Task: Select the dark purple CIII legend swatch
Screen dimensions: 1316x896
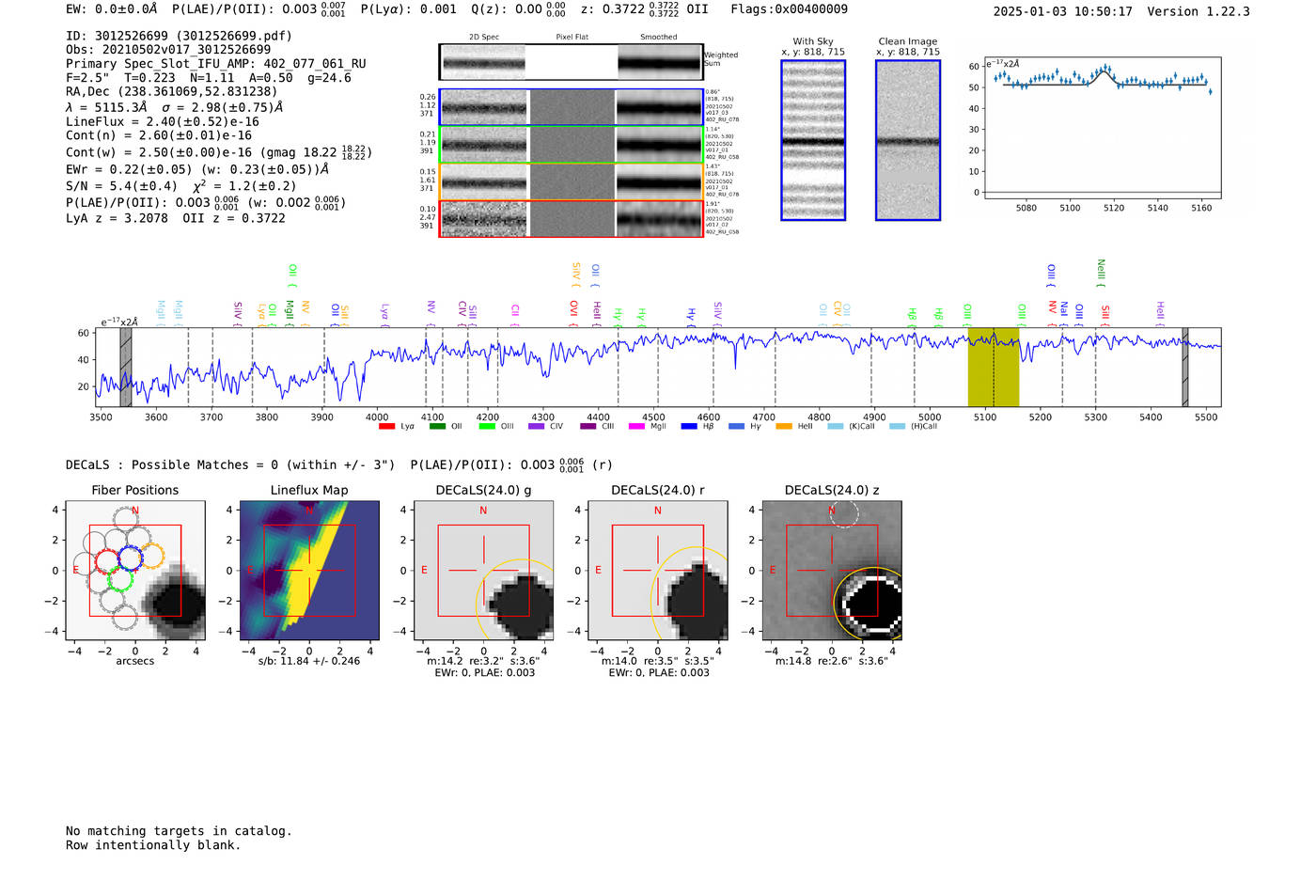Action: click(588, 427)
